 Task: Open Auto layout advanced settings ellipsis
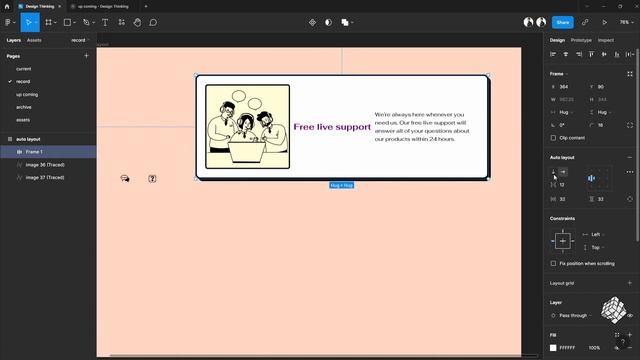[x=630, y=172]
